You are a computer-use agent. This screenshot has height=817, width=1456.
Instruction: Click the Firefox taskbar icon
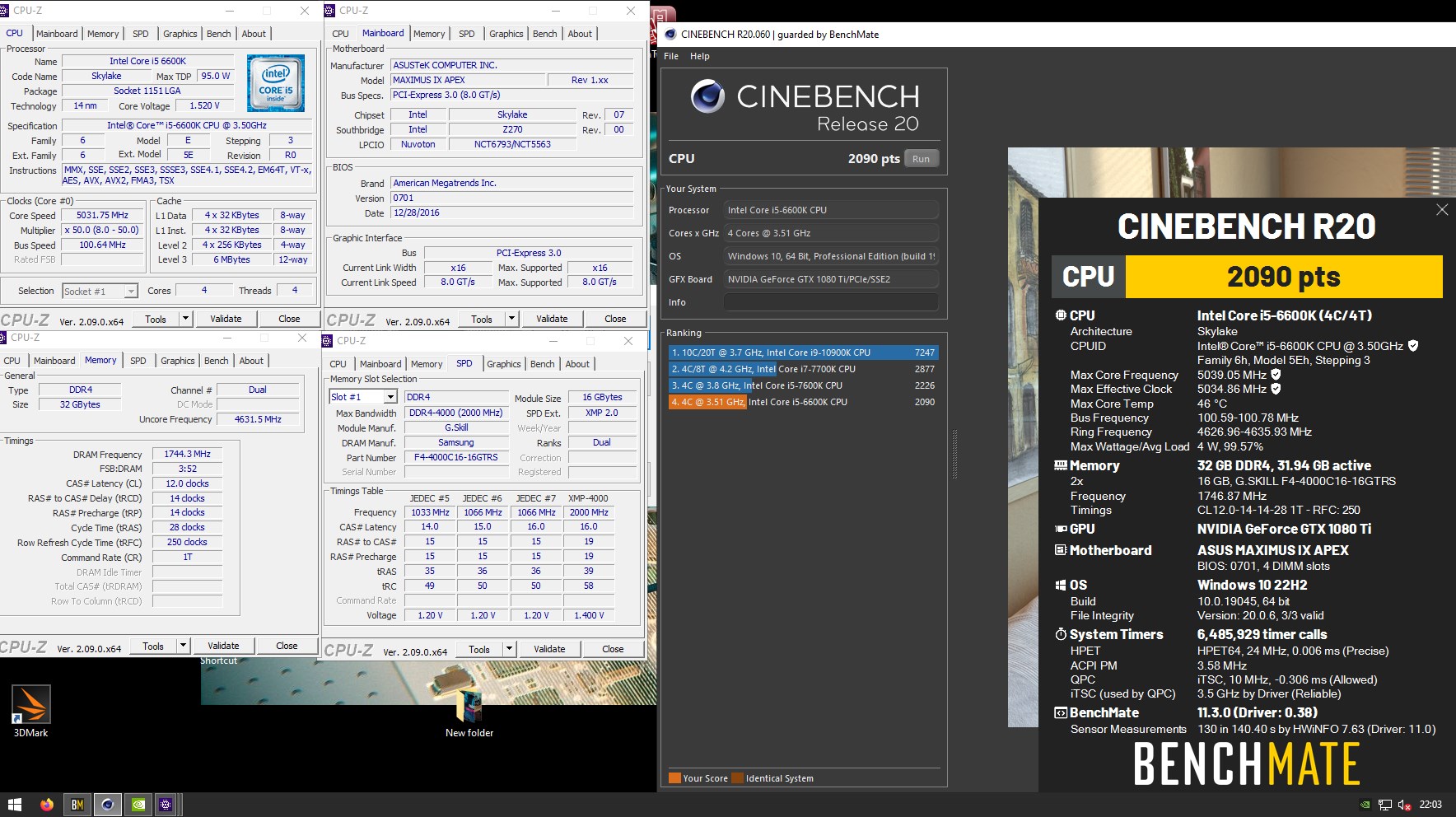coord(47,805)
